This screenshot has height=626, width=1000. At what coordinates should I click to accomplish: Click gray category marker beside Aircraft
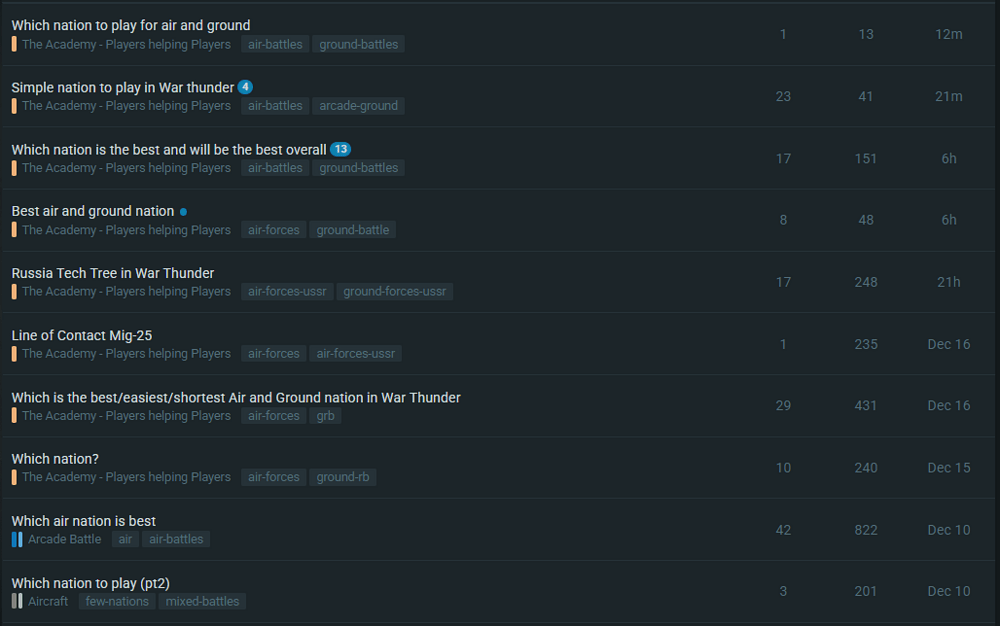[x=17, y=601]
